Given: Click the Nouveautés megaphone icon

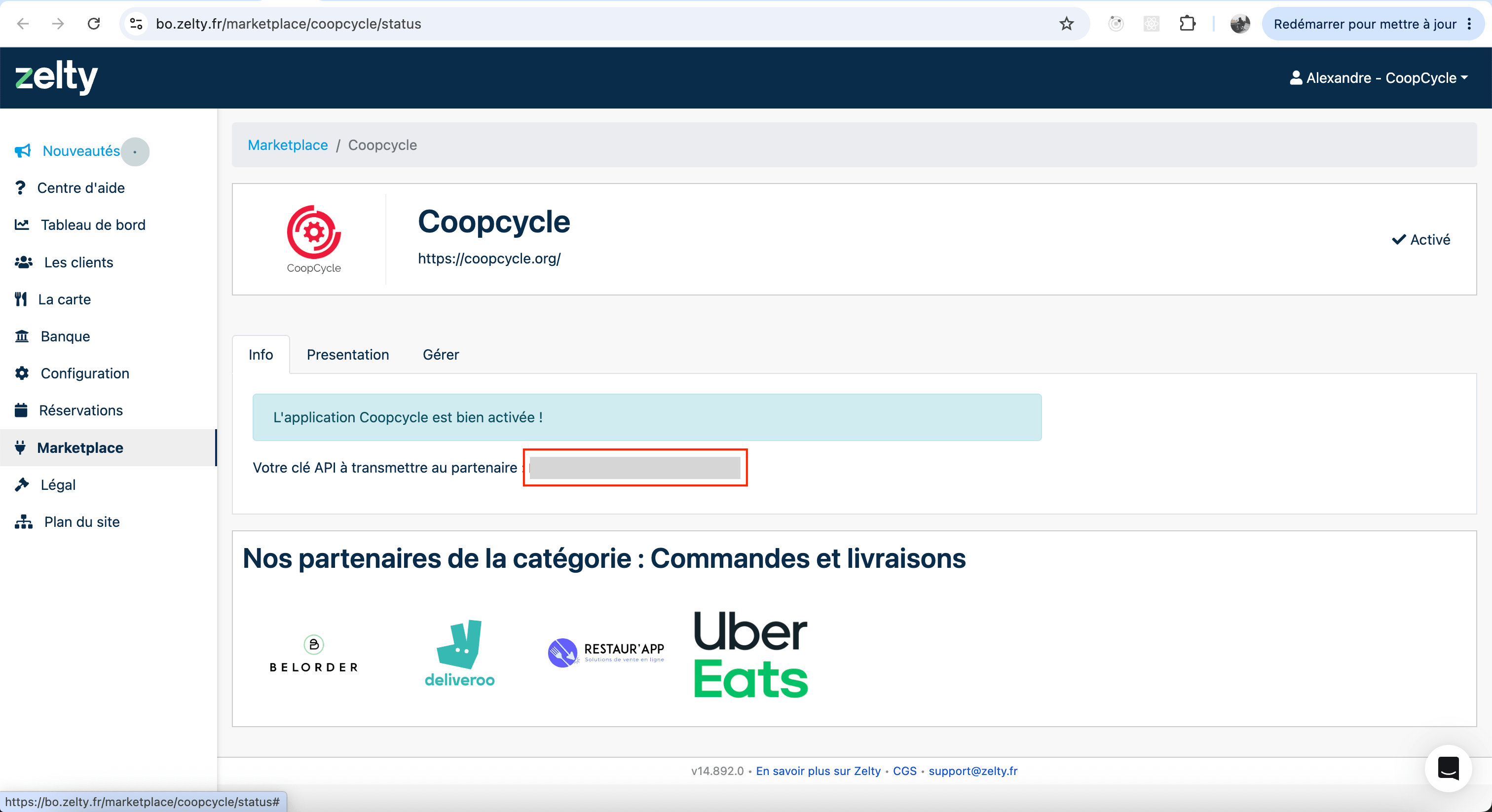Looking at the screenshot, I should point(23,151).
